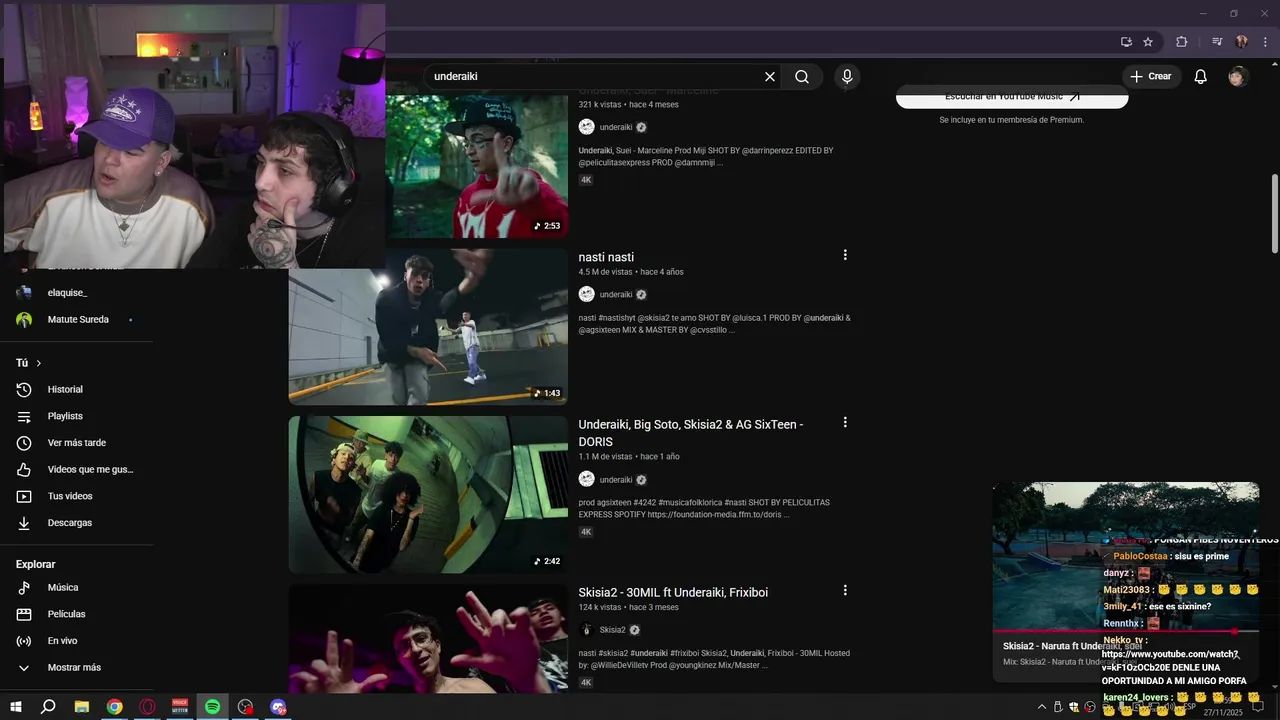1280x720 pixels.
Task: Click the 4K badge under DORIS video
Action: pyautogui.click(x=586, y=532)
